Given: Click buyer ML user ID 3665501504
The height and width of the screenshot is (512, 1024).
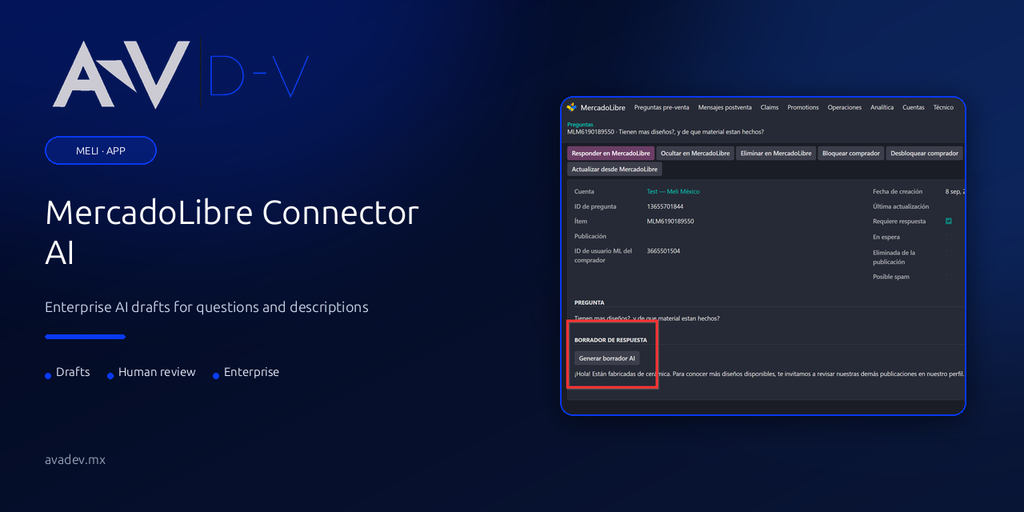Looking at the screenshot, I should pos(664,251).
